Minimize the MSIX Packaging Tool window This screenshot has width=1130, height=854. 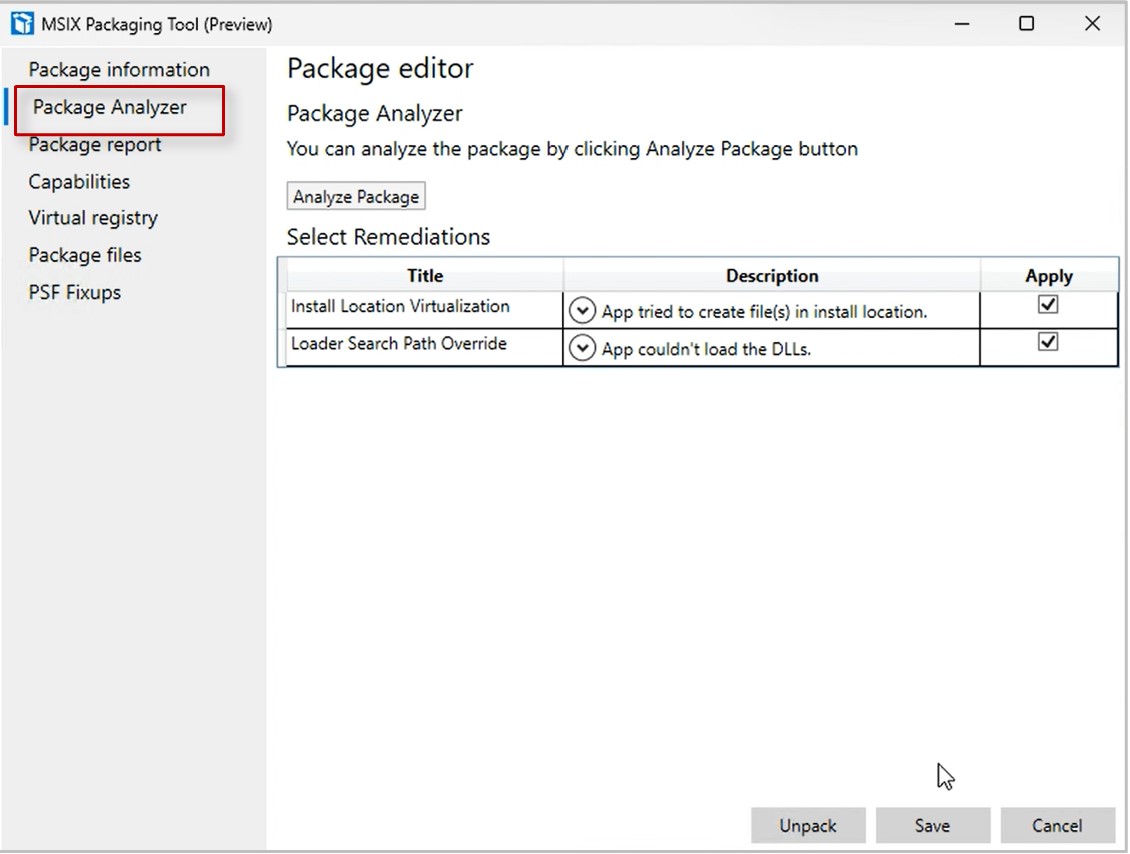[961, 24]
